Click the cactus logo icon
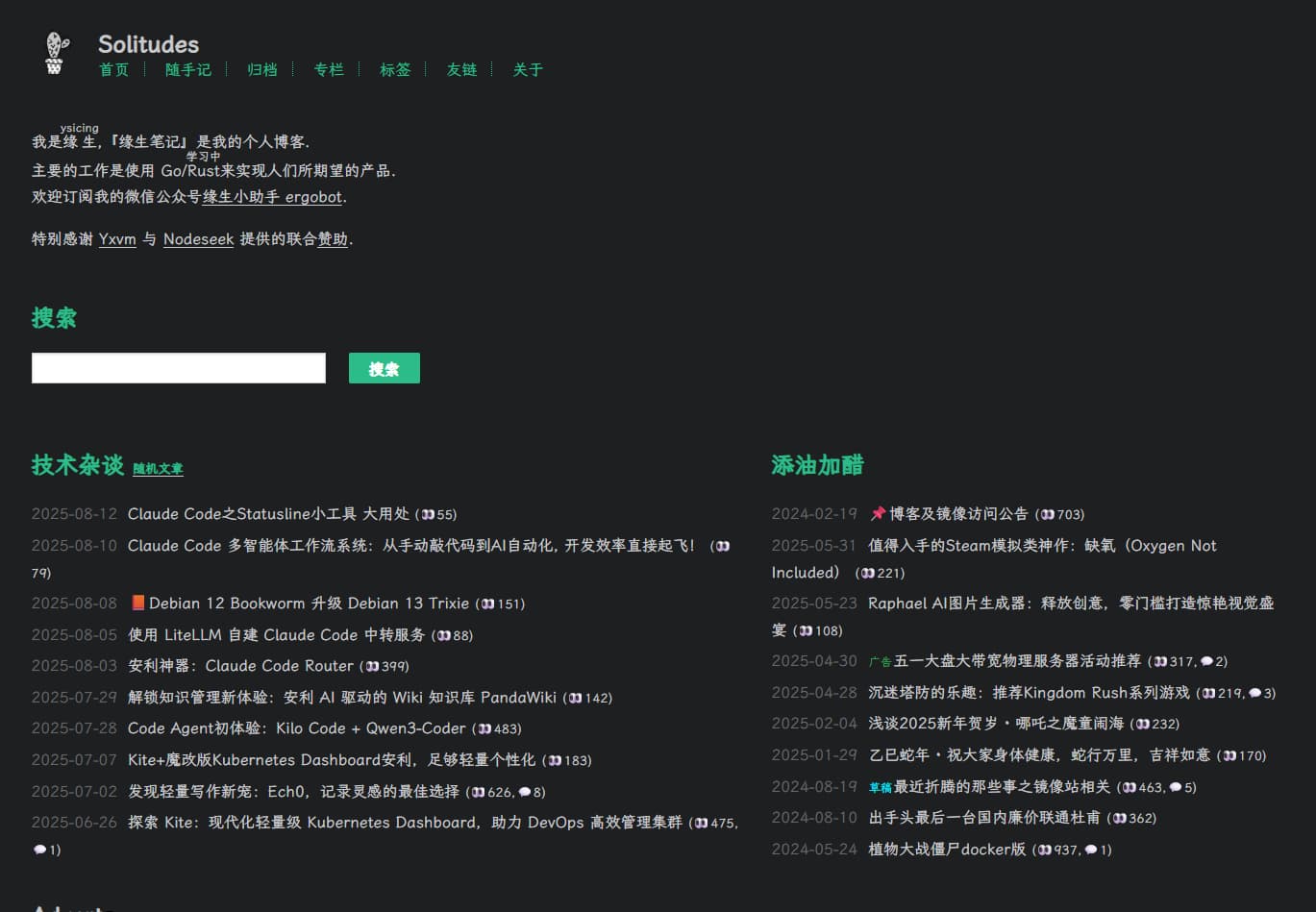Image resolution: width=1316 pixels, height=912 pixels. [56, 53]
